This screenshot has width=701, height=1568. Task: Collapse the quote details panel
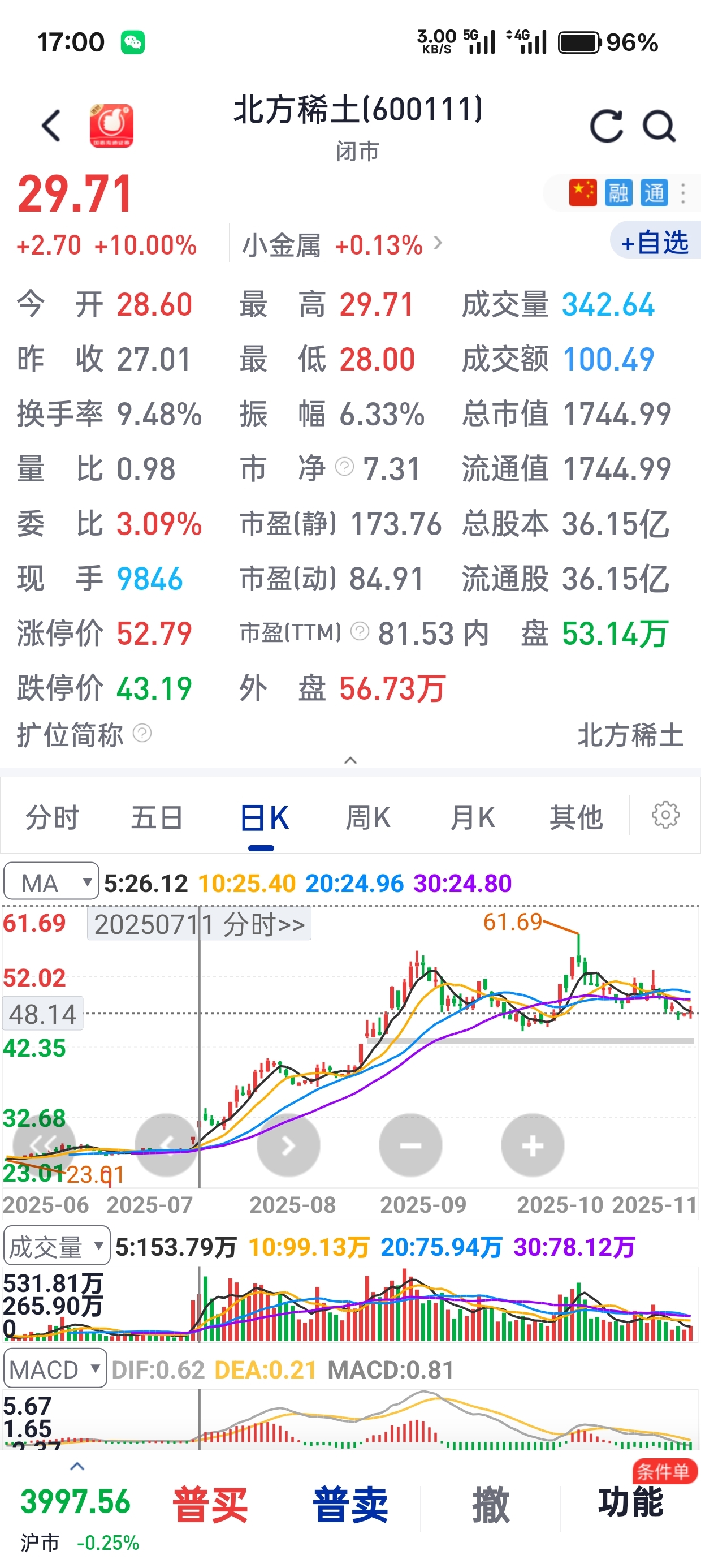pyautogui.click(x=350, y=760)
